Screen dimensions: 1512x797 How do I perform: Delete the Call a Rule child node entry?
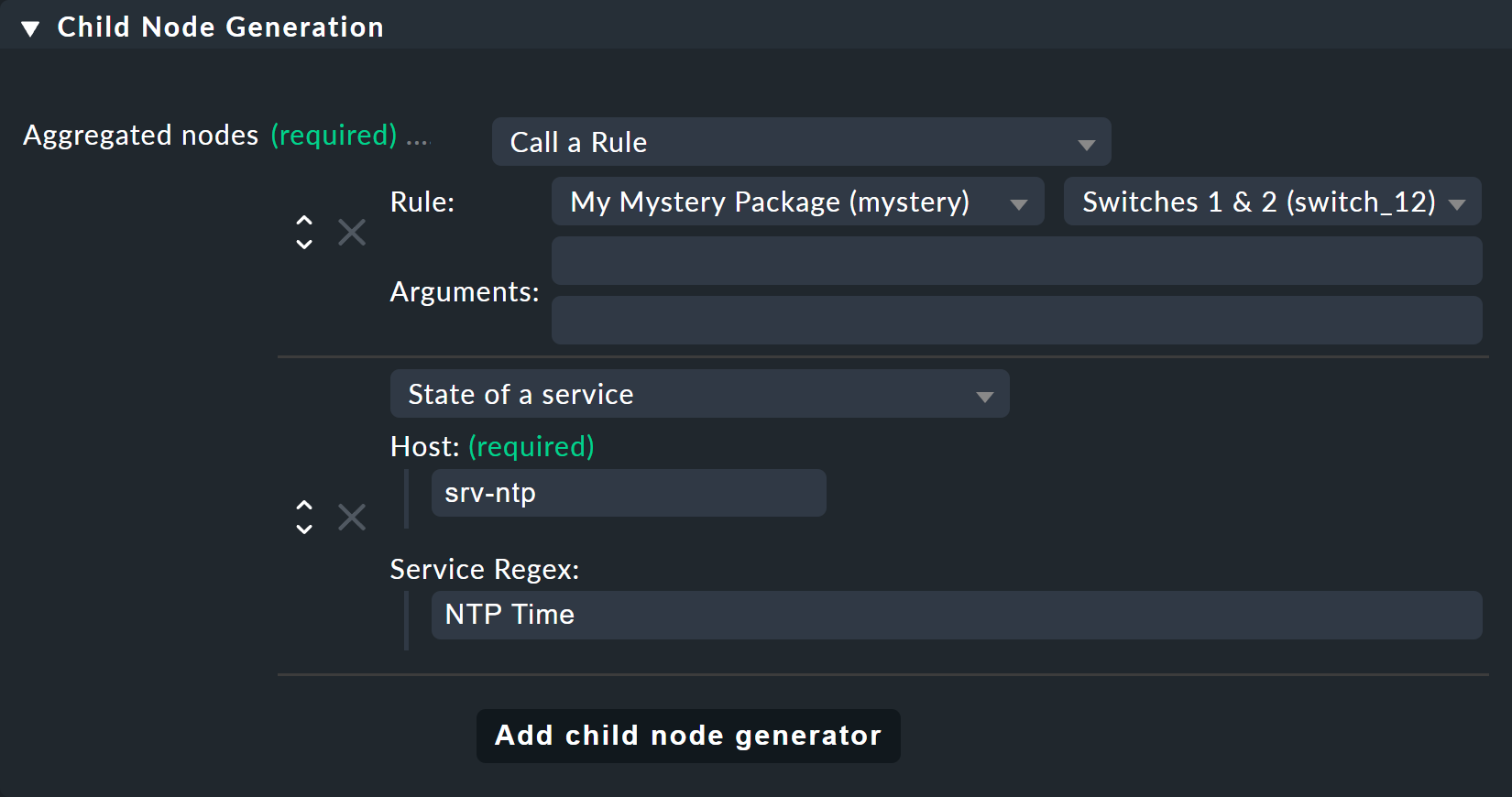(x=352, y=233)
